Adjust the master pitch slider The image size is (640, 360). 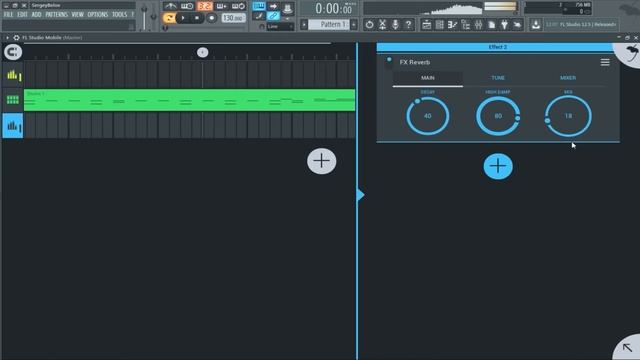(153, 16)
